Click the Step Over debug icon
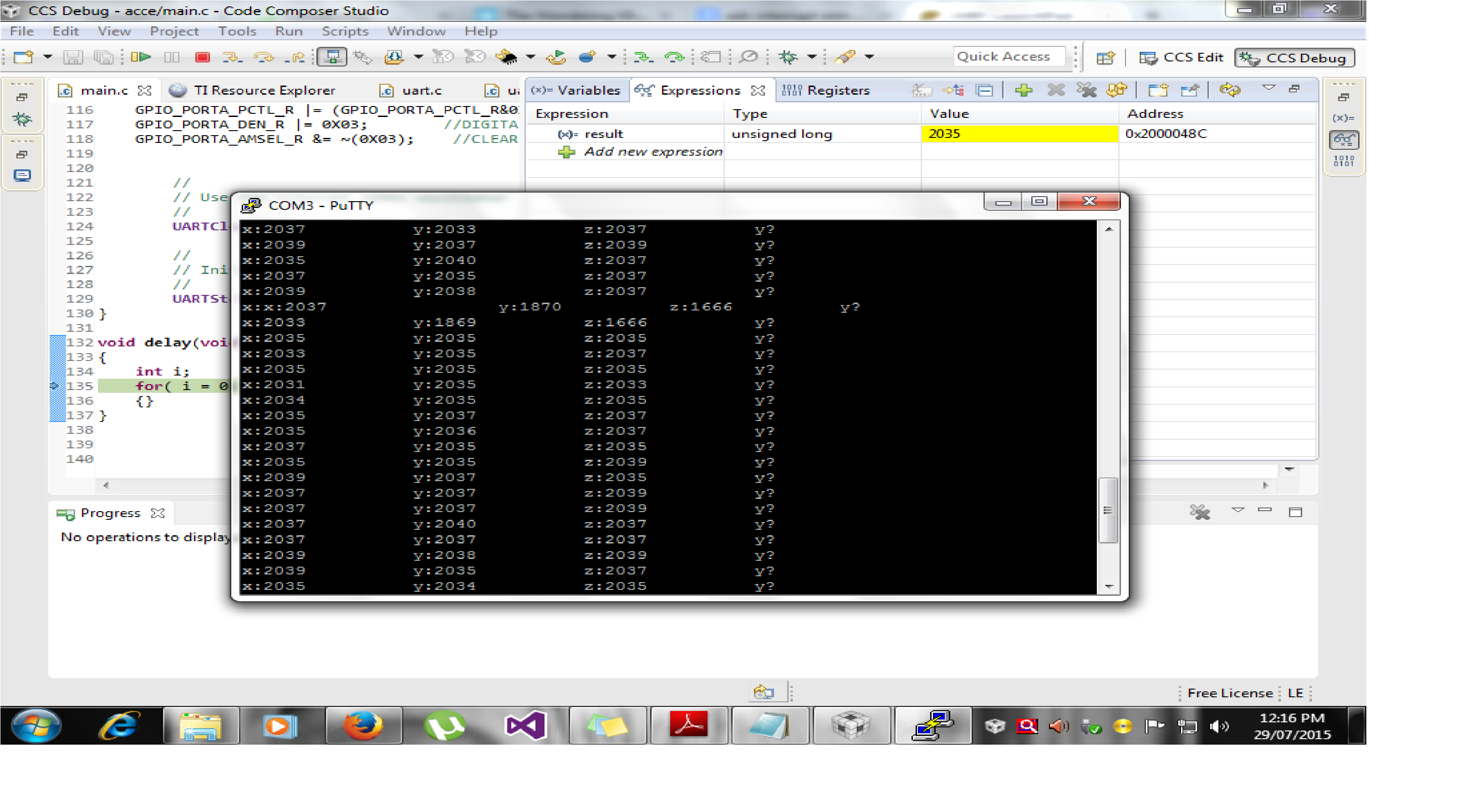Viewport: 1477px width, 812px height. click(264, 57)
